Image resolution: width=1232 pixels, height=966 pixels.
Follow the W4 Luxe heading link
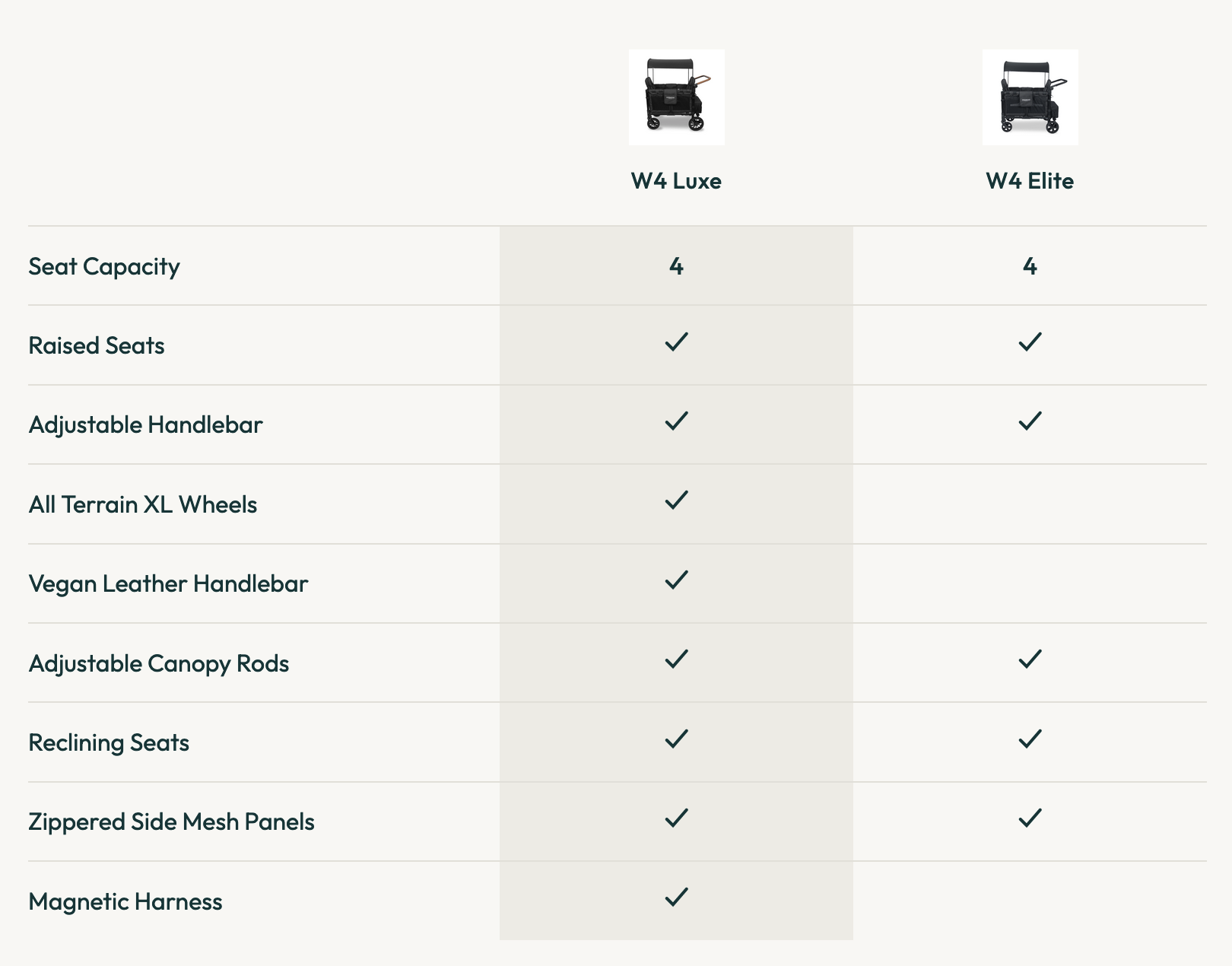tap(676, 181)
